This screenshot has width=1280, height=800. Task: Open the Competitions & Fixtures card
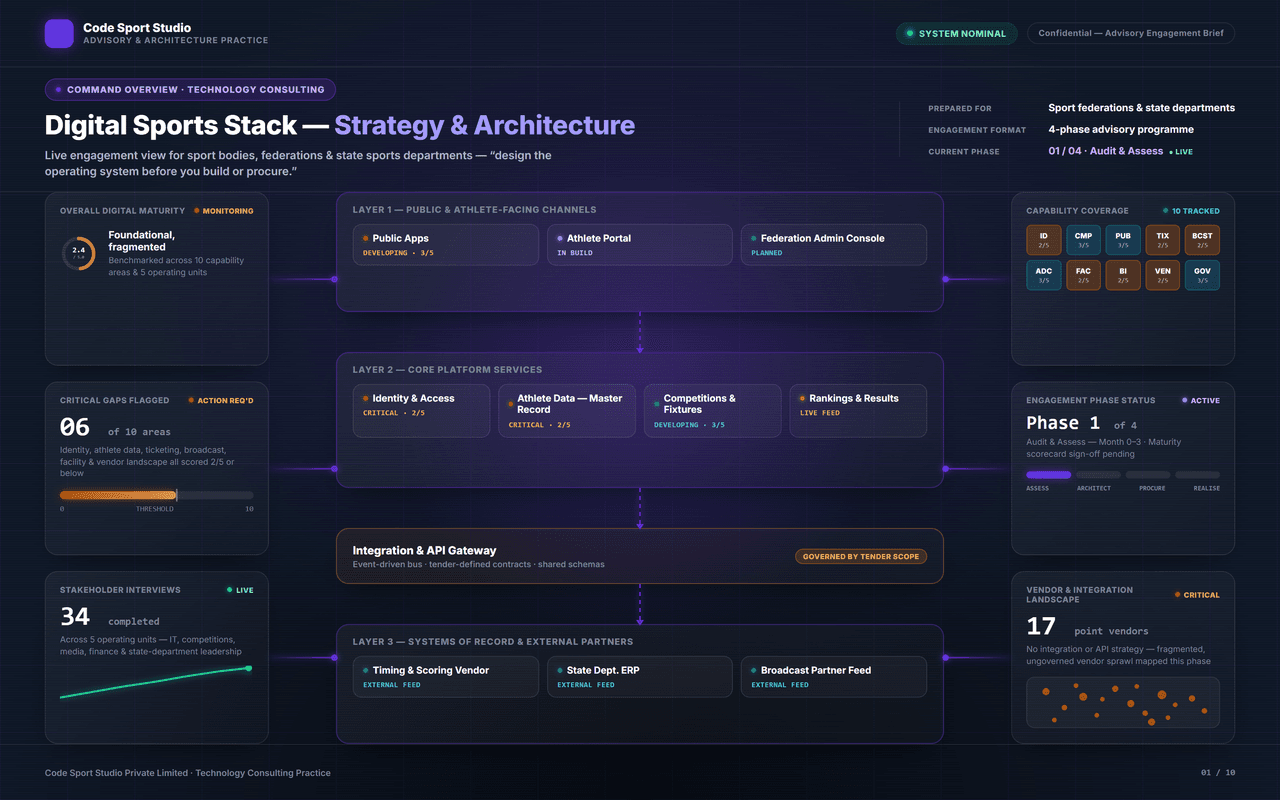712,411
